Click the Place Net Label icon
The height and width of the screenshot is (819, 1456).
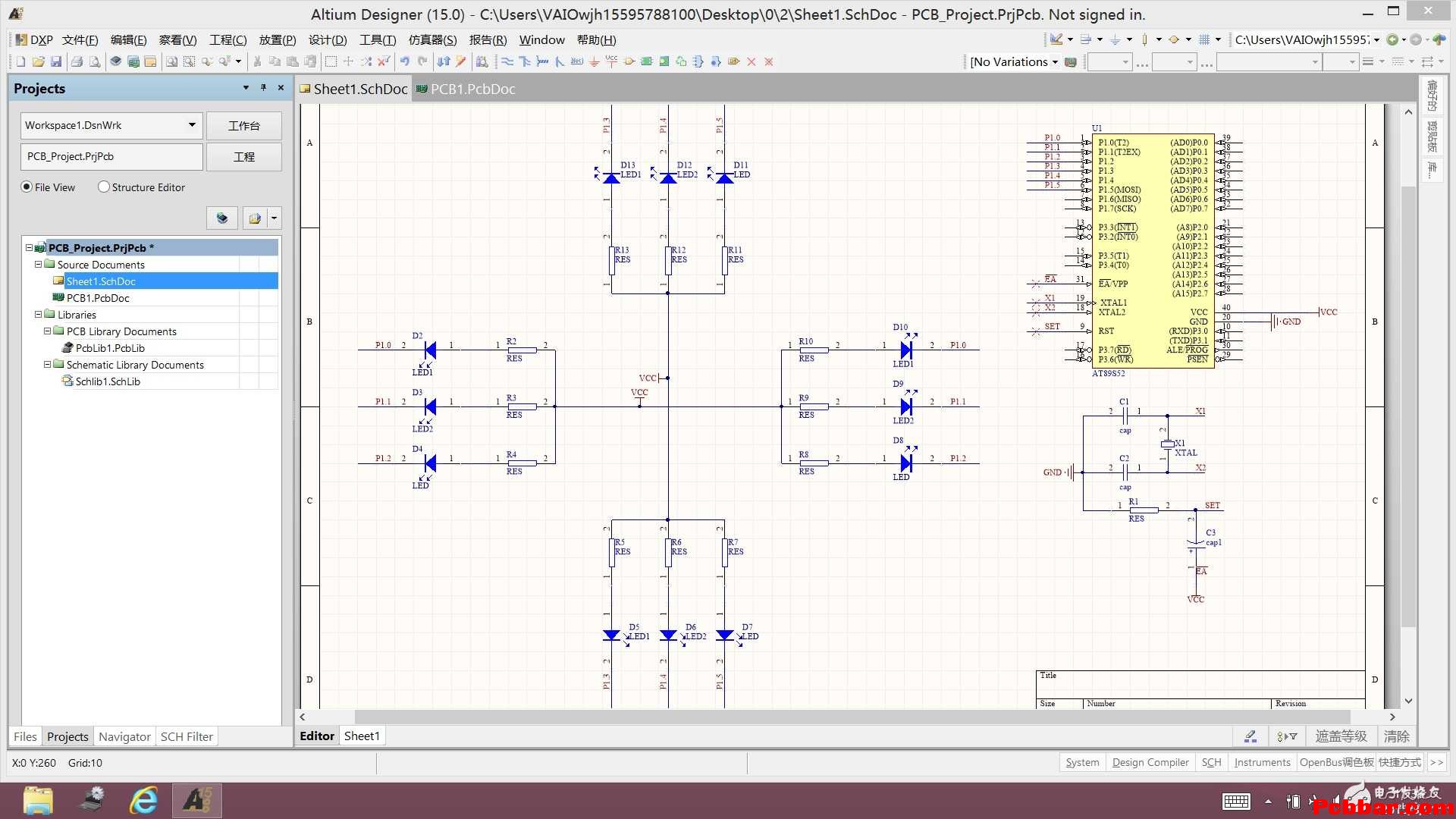tap(577, 61)
